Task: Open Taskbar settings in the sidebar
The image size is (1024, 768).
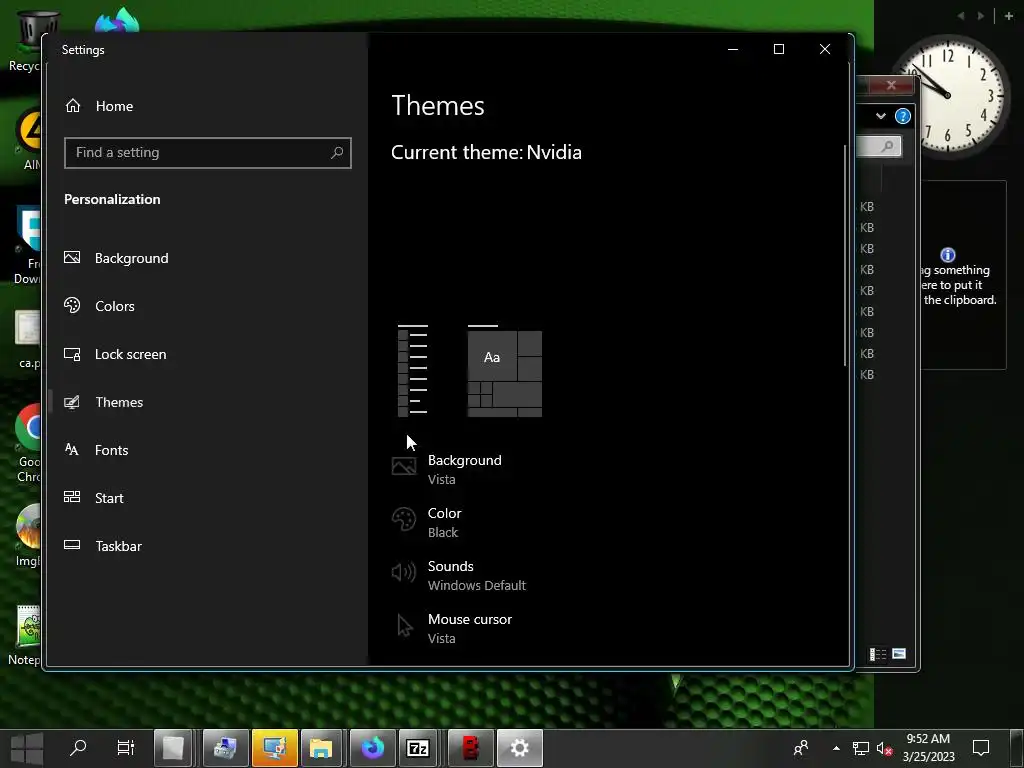Action: pyautogui.click(x=103, y=546)
